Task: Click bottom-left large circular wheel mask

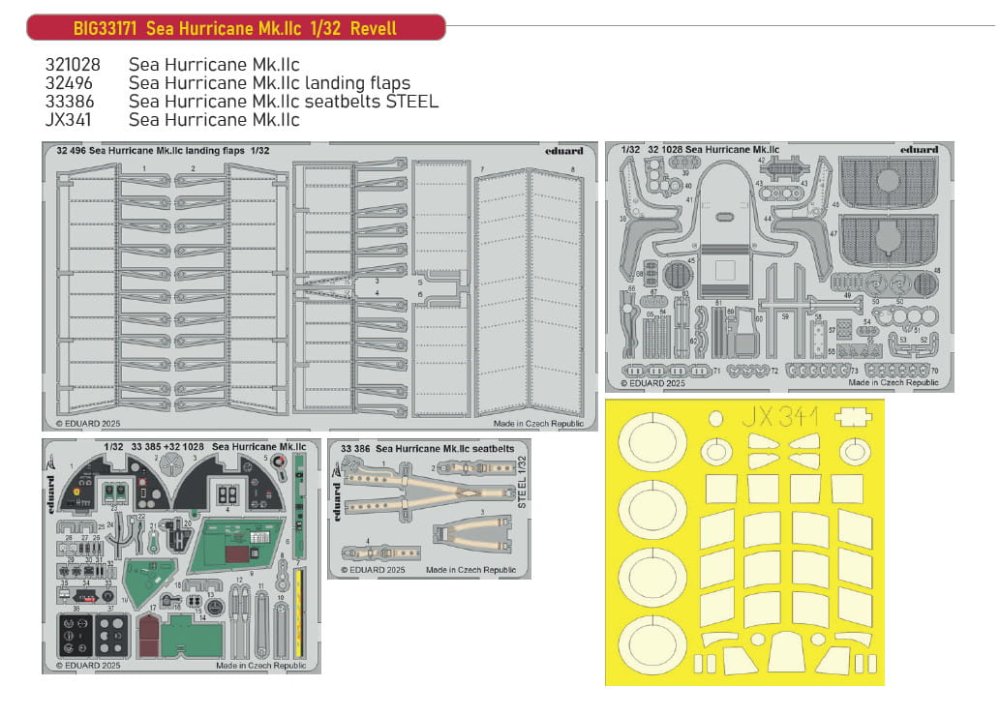Action: click(x=652, y=645)
